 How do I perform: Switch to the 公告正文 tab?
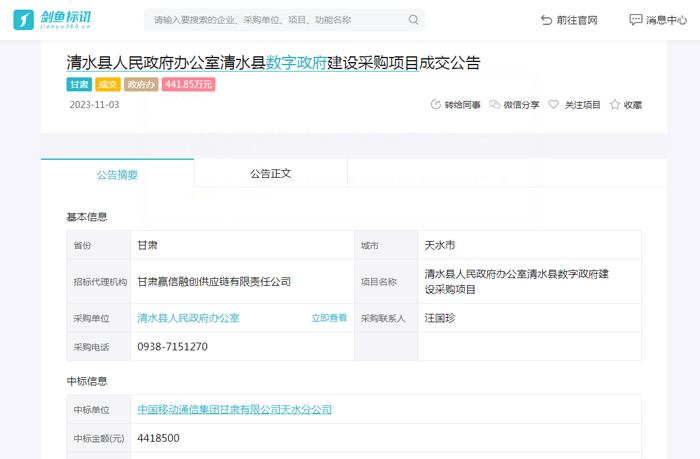[271, 173]
